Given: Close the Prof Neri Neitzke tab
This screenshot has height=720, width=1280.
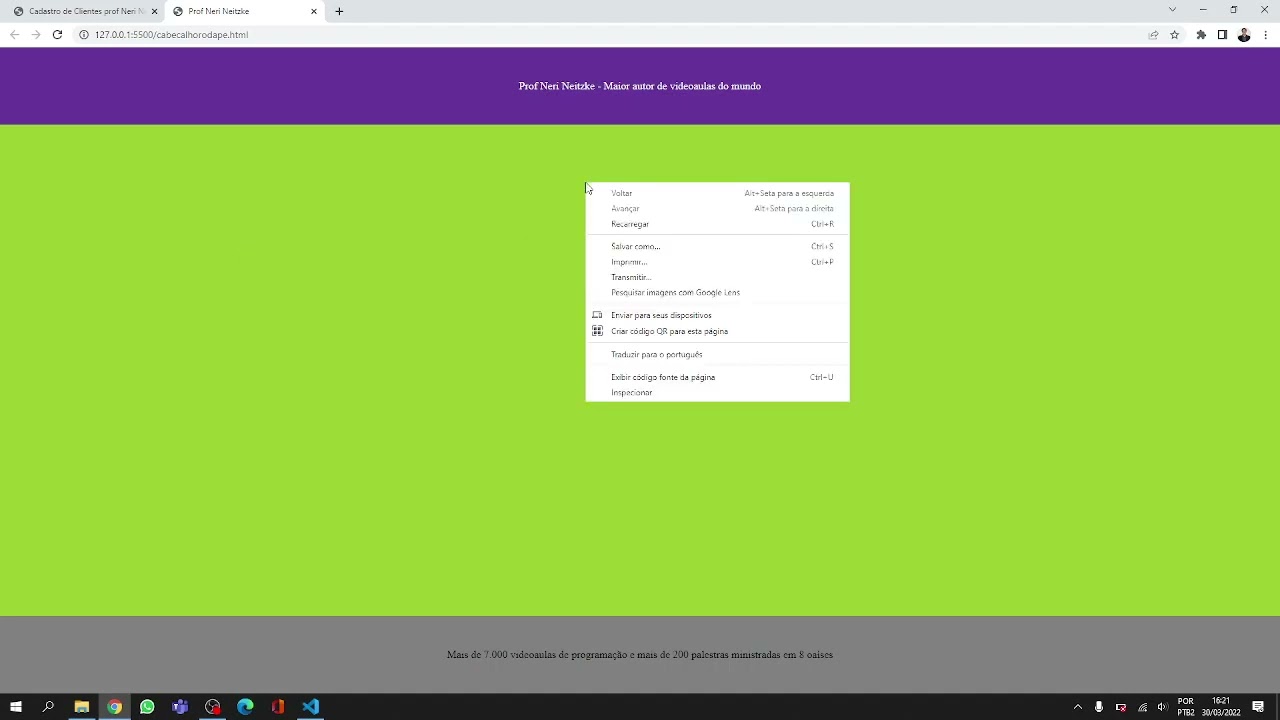Looking at the screenshot, I should tap(314, 11).
